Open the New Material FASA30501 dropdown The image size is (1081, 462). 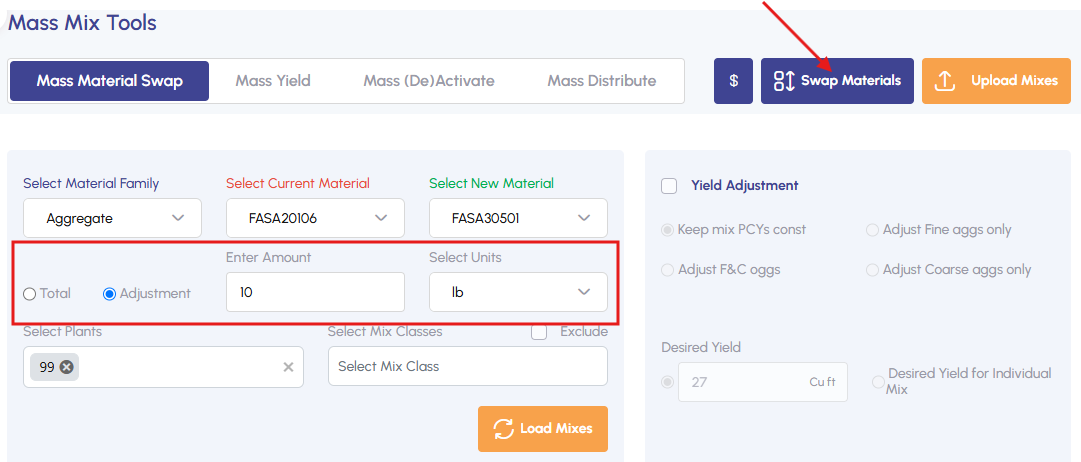518,218
